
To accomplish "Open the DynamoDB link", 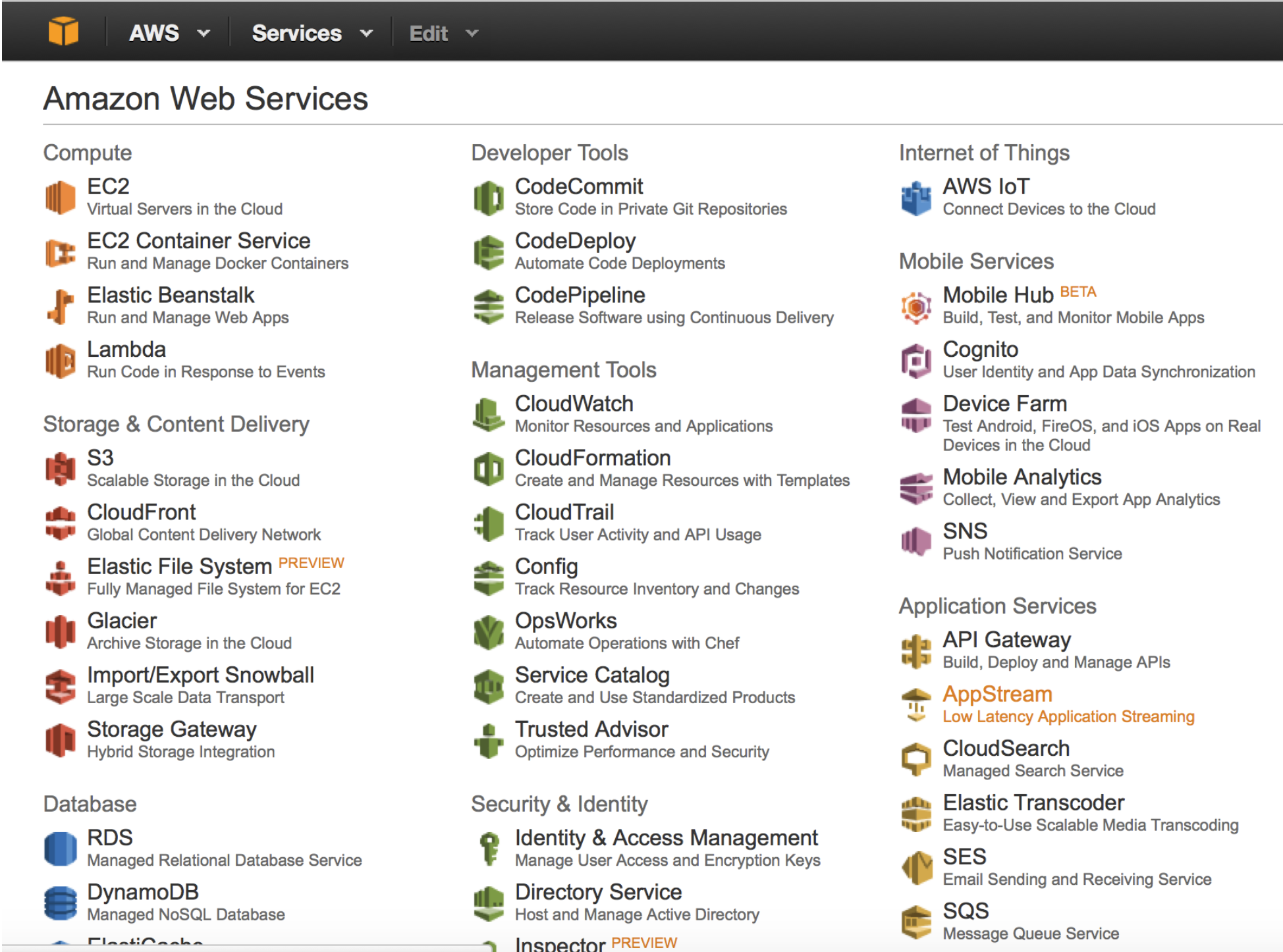I will 143,891.
